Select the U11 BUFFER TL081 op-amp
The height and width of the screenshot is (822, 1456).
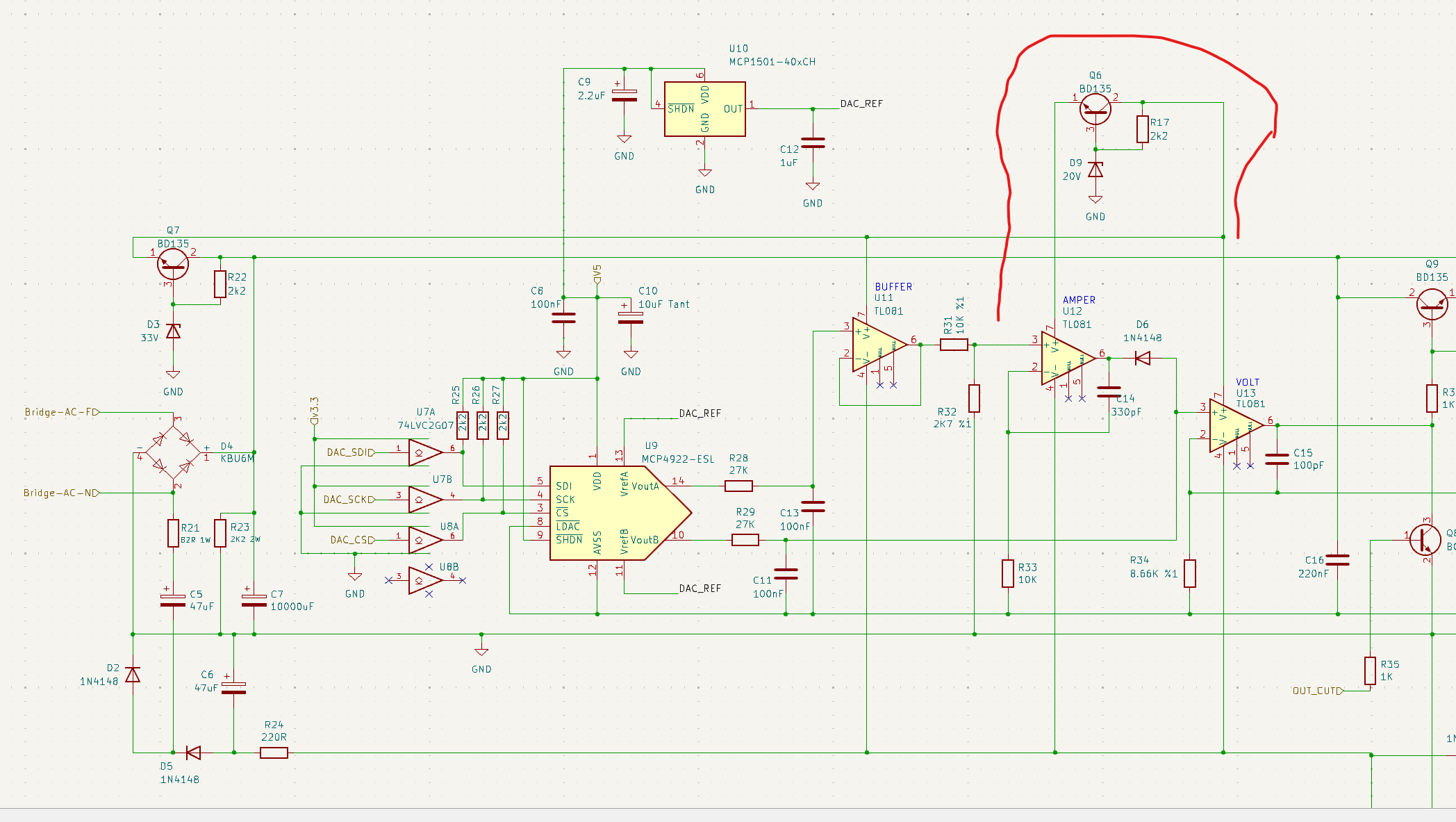tap(879, 345)
